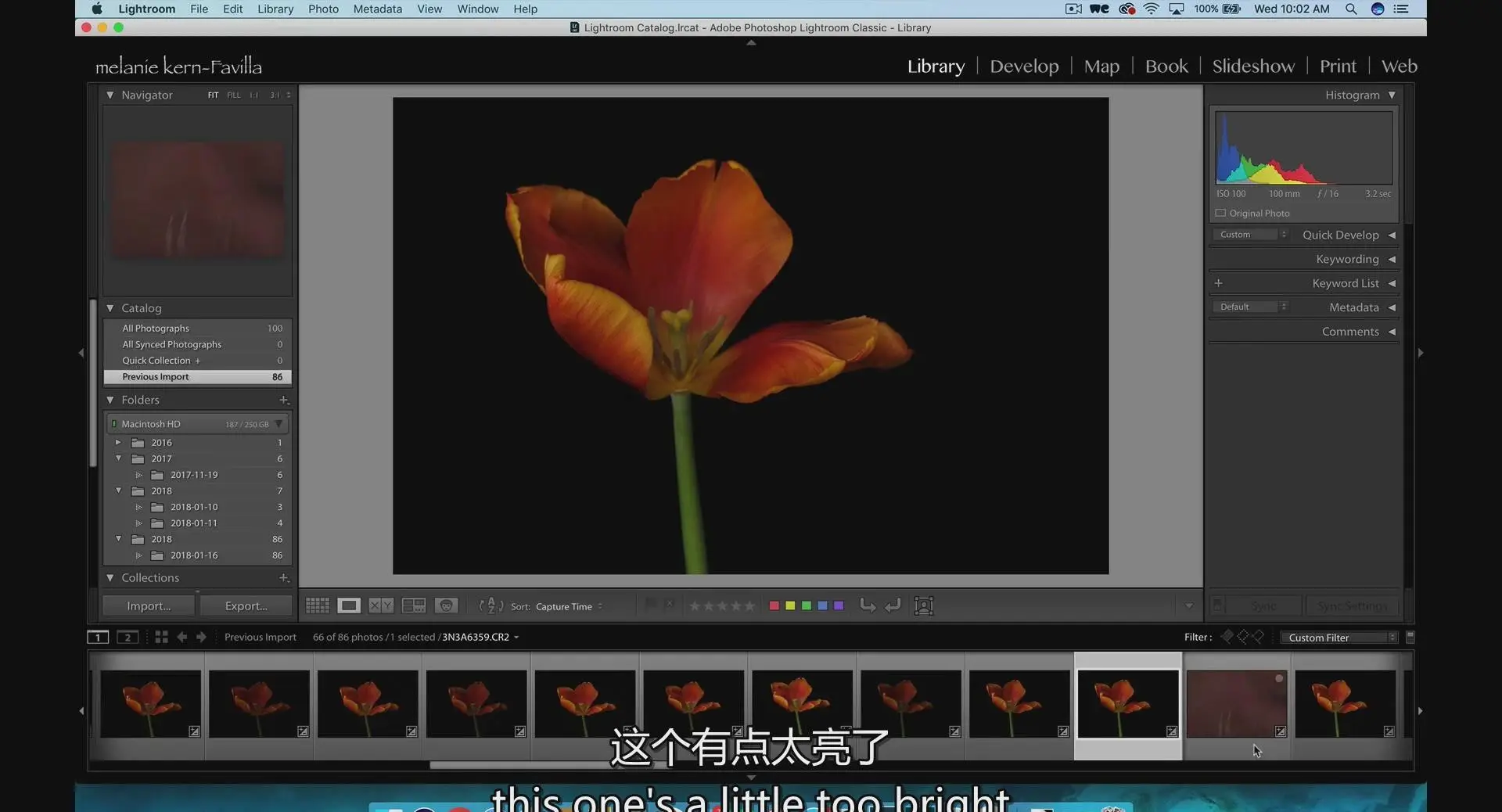The width and height of the screenshot is (1502, 812).
Task: Open Survey view icon
Action: (x=413, y=605)
